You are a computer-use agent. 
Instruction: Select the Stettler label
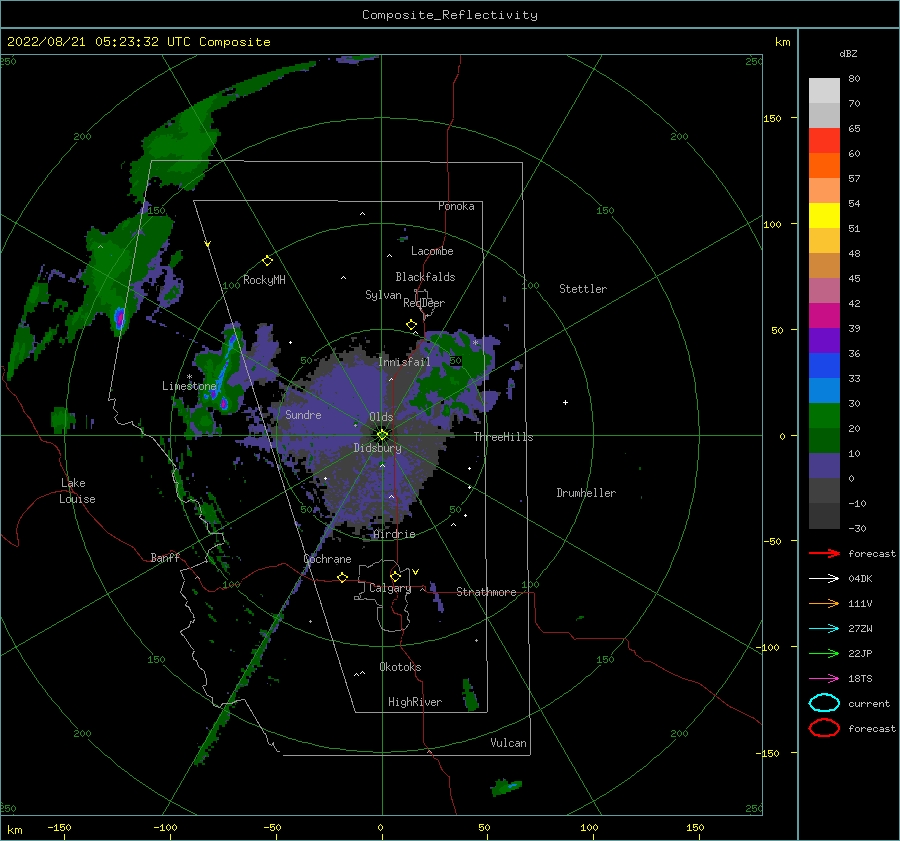pyautogui.click(x=583, y=289)
